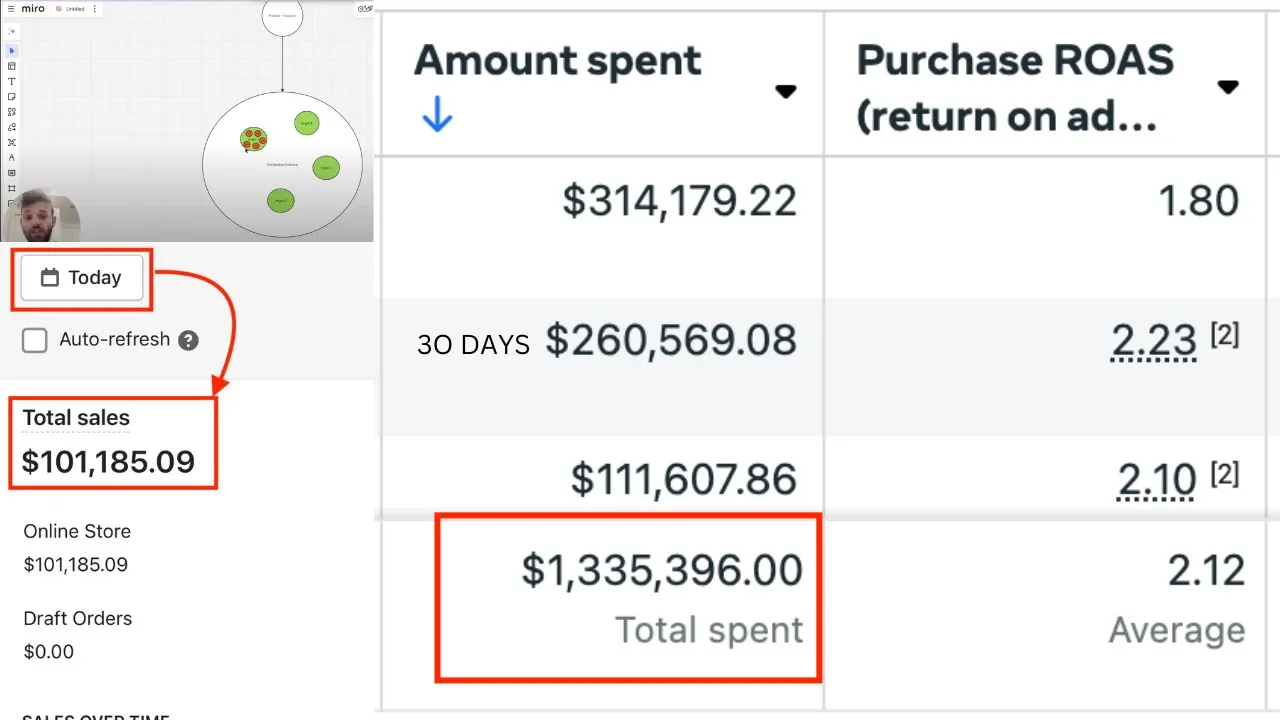
Task: Click the Total sales heading
Action: [76, 418]
